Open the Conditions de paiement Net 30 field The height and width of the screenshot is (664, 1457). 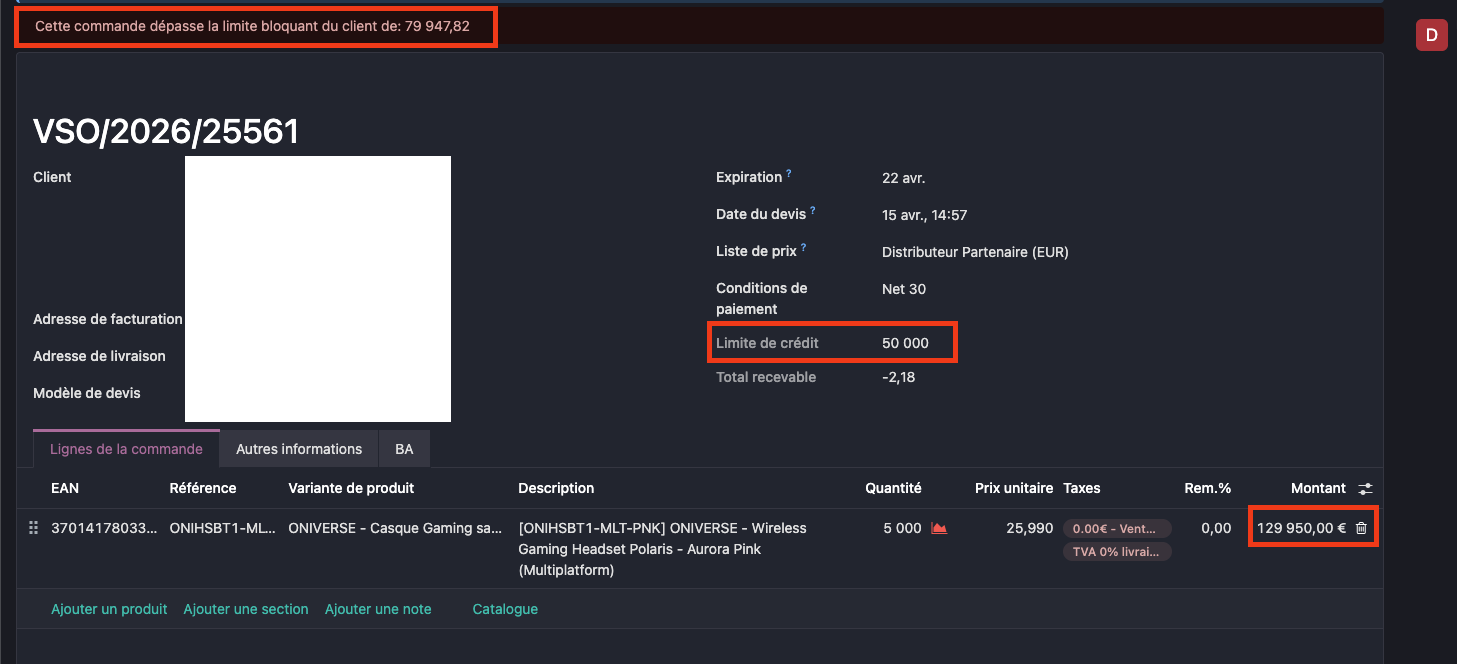(904, 289)
